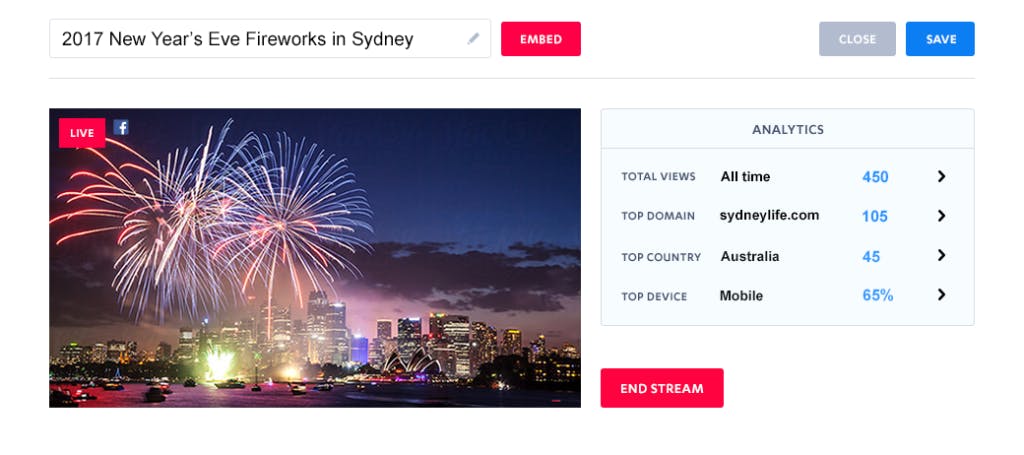Select the Australia top country entry
The height and width of the screenshot is (455, 1024).
750,257
